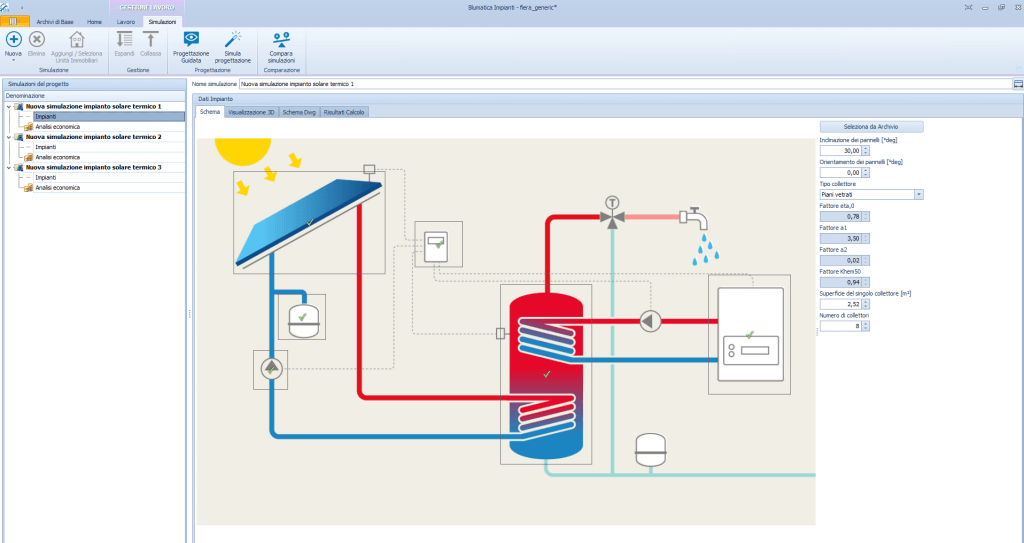Select the solar collector panel in schema

coord(309,220)
